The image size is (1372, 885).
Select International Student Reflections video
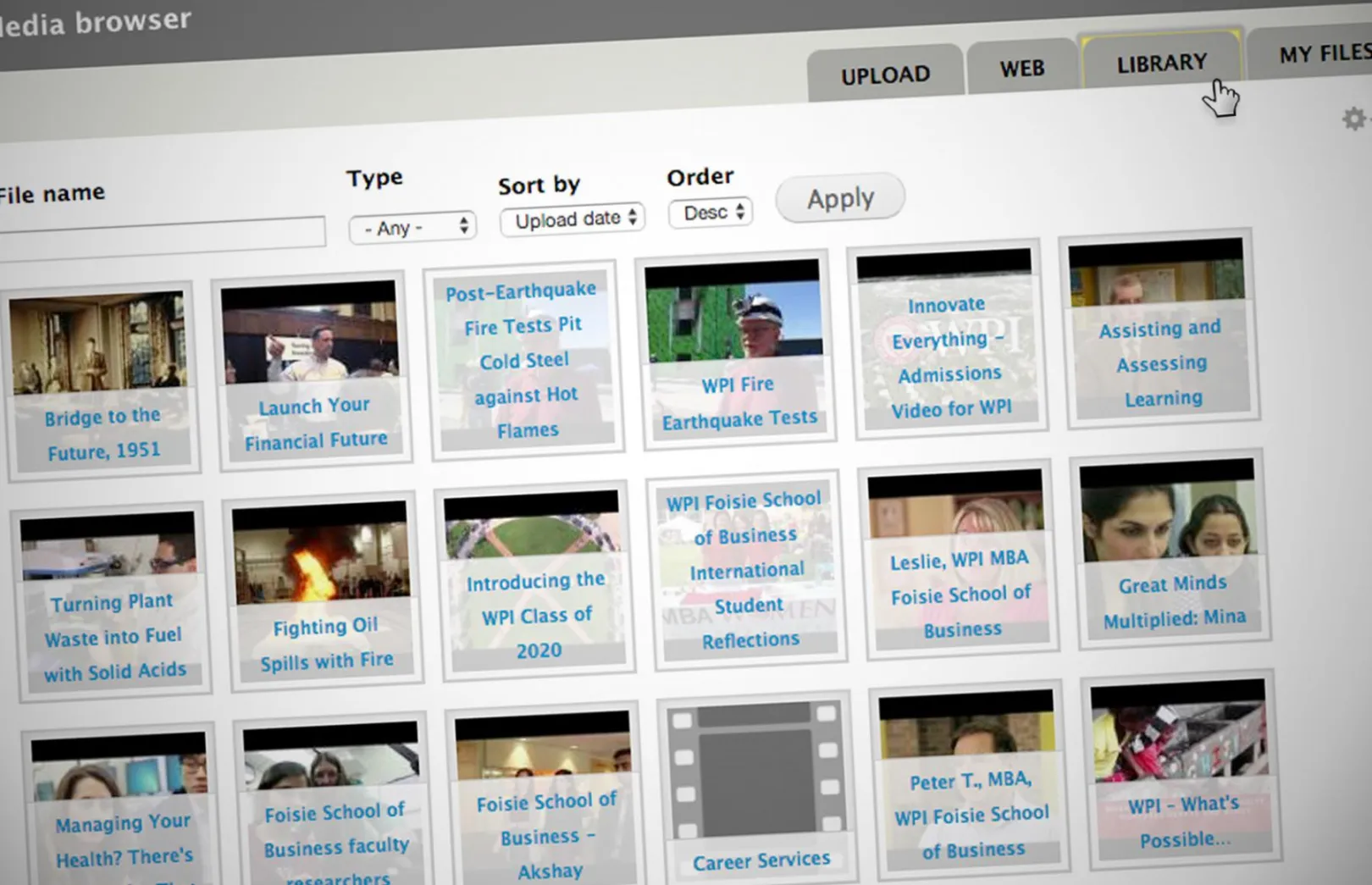pyautogui.click(x=746, y=570)
